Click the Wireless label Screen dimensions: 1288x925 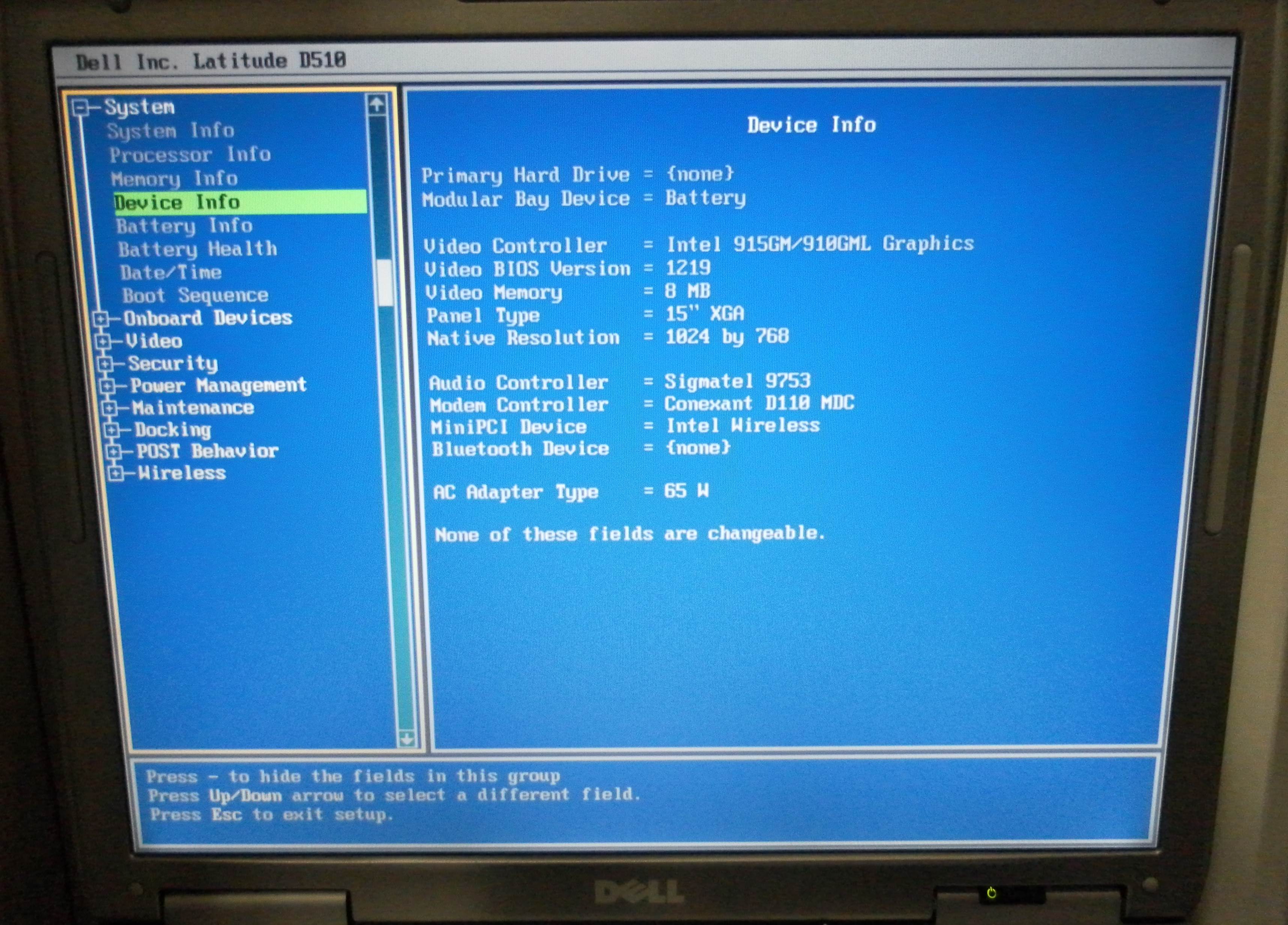(182, 473)
